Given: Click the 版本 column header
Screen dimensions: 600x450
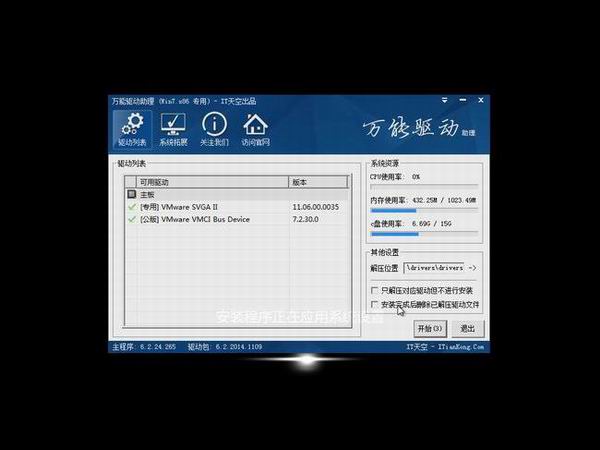Looking at the screenshot, I should 317,182.
